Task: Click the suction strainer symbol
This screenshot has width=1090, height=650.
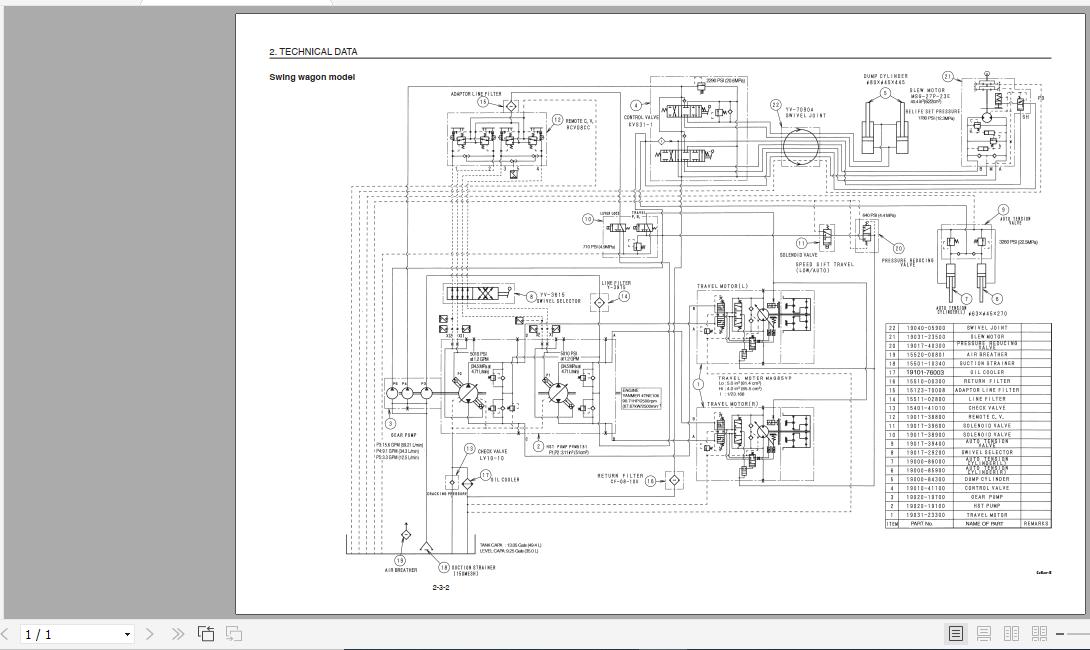Action: (x=427, y=547)
